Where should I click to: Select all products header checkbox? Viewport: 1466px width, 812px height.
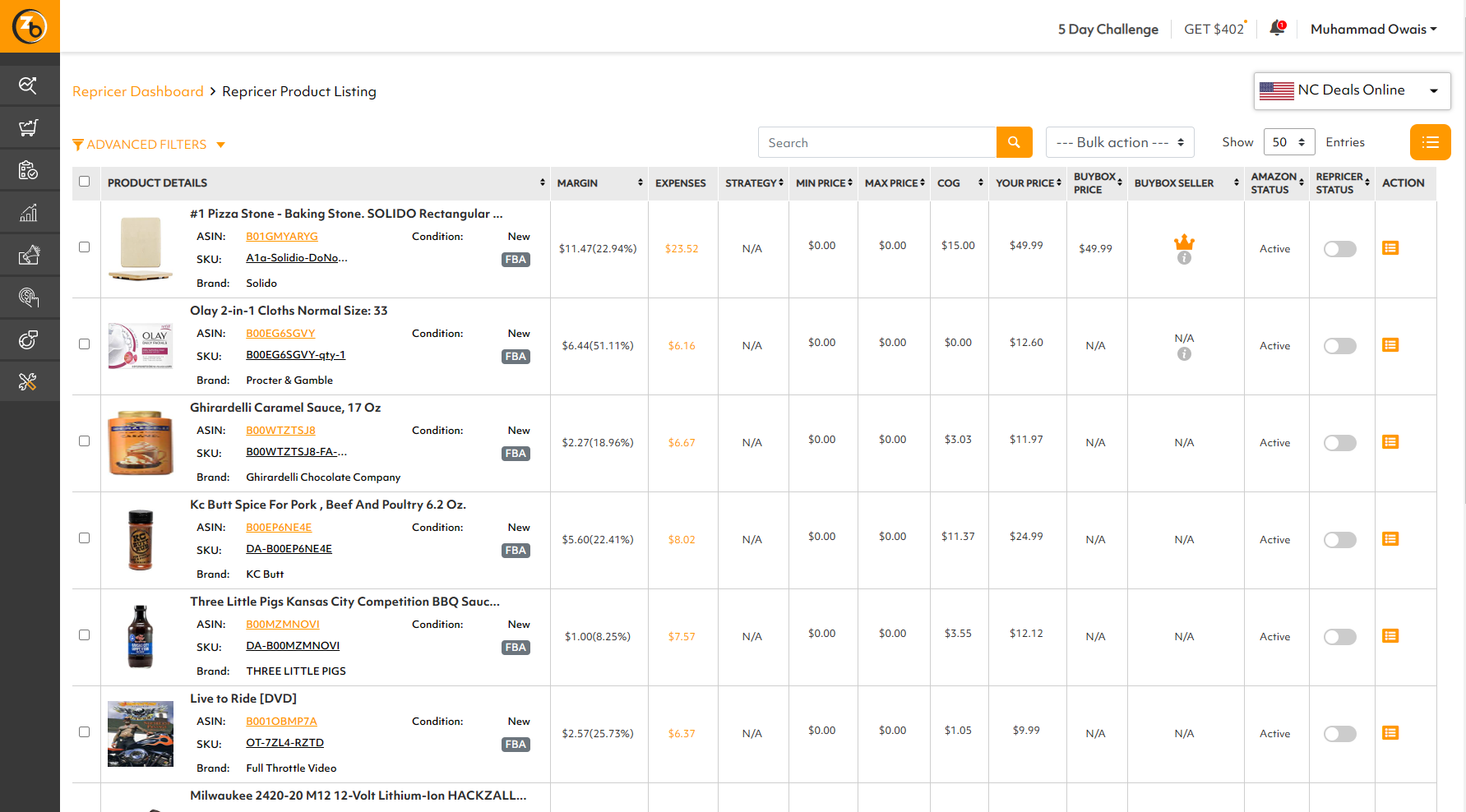[x=84, y=182]
